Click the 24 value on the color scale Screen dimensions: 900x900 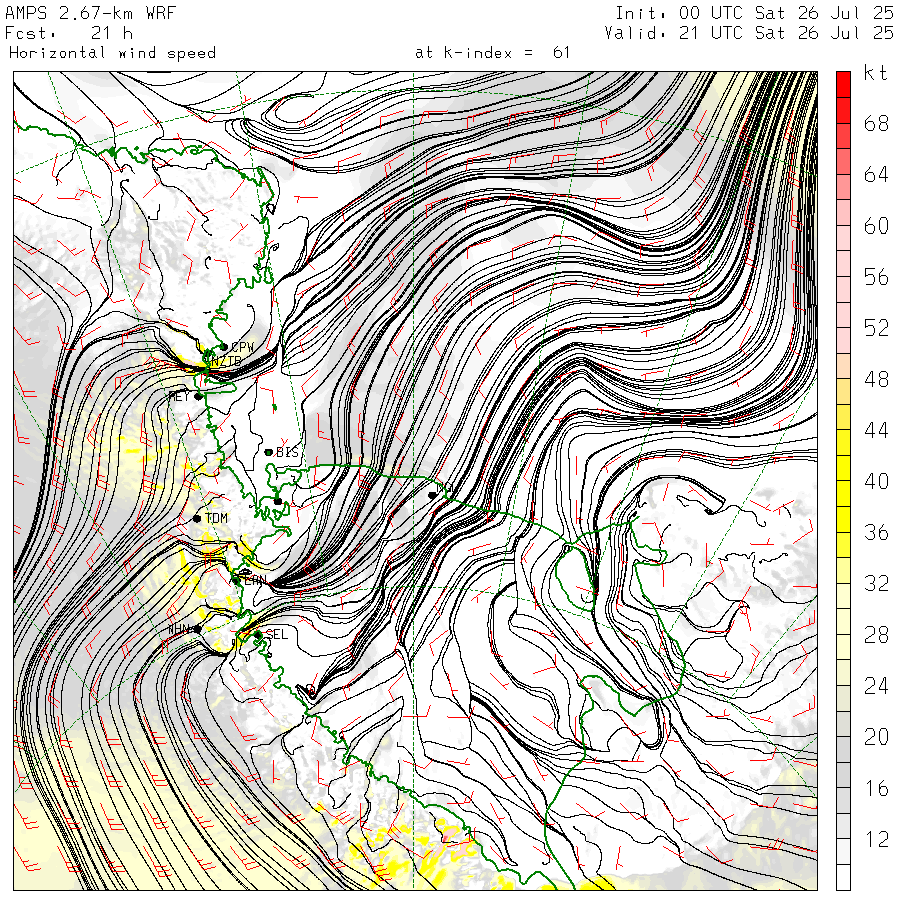coord(876,686)
